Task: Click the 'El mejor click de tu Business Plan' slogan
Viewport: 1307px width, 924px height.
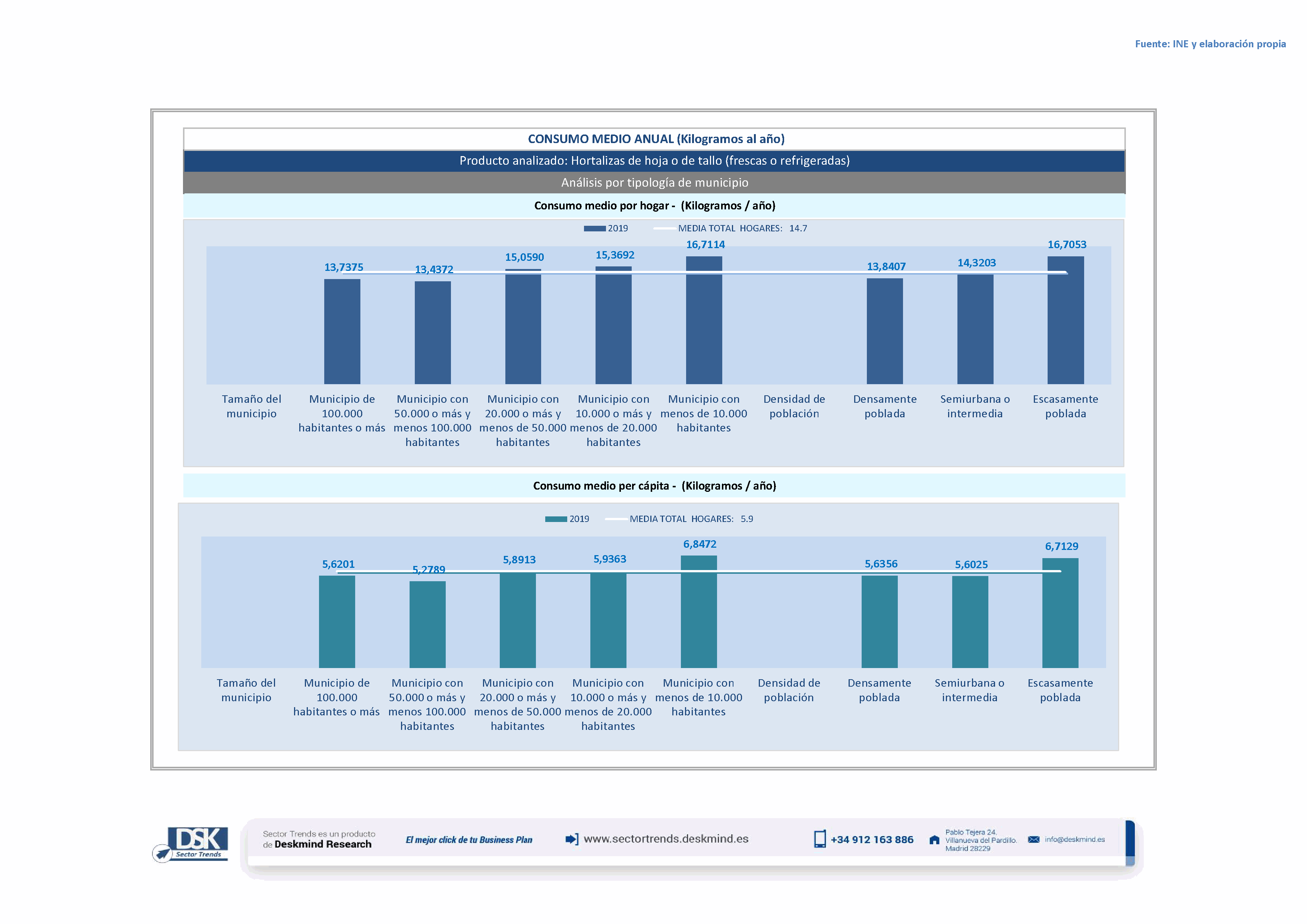Action: [468, 840]
